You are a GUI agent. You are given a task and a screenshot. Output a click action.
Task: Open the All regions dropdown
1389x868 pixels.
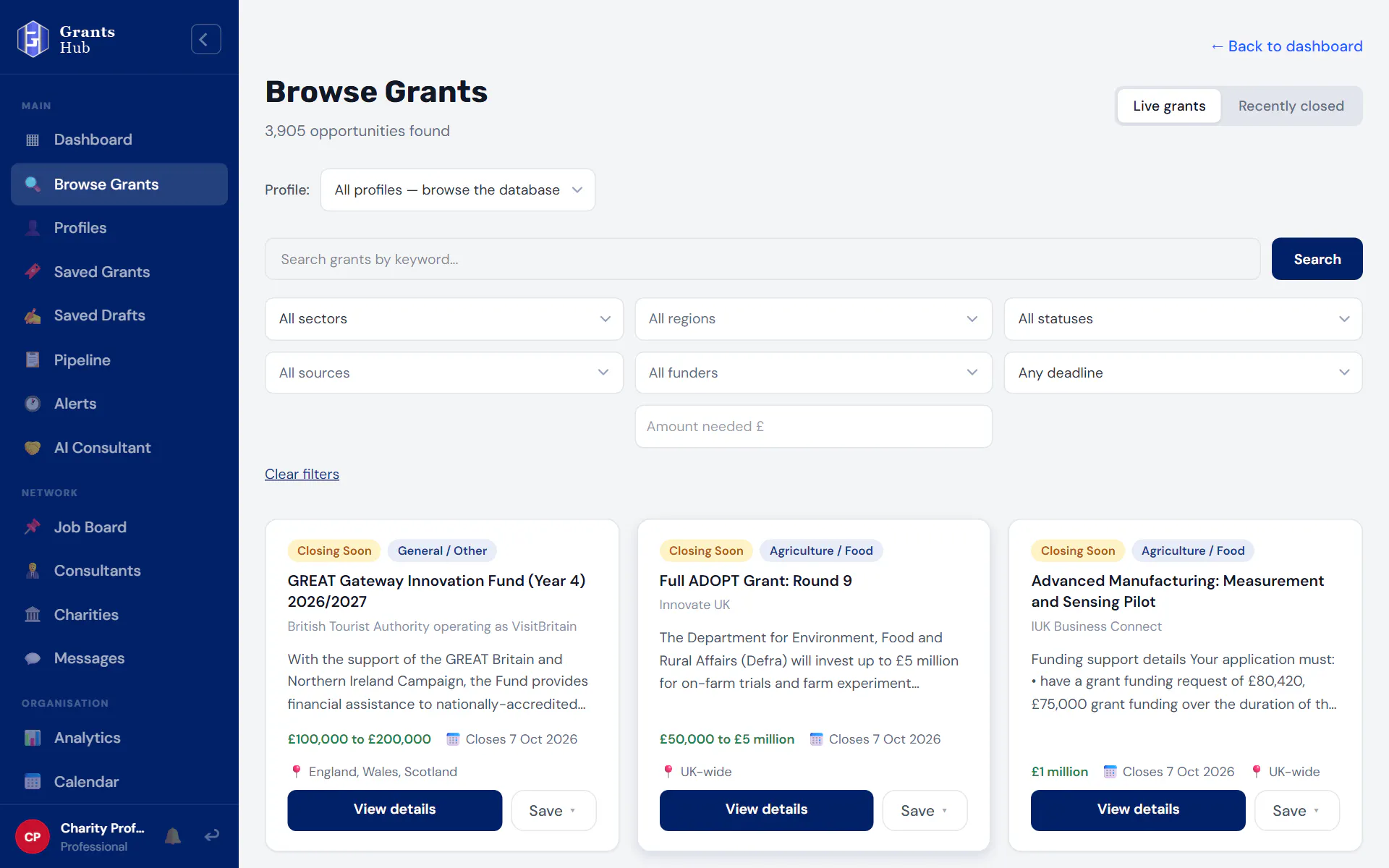(x=813, y=319)
